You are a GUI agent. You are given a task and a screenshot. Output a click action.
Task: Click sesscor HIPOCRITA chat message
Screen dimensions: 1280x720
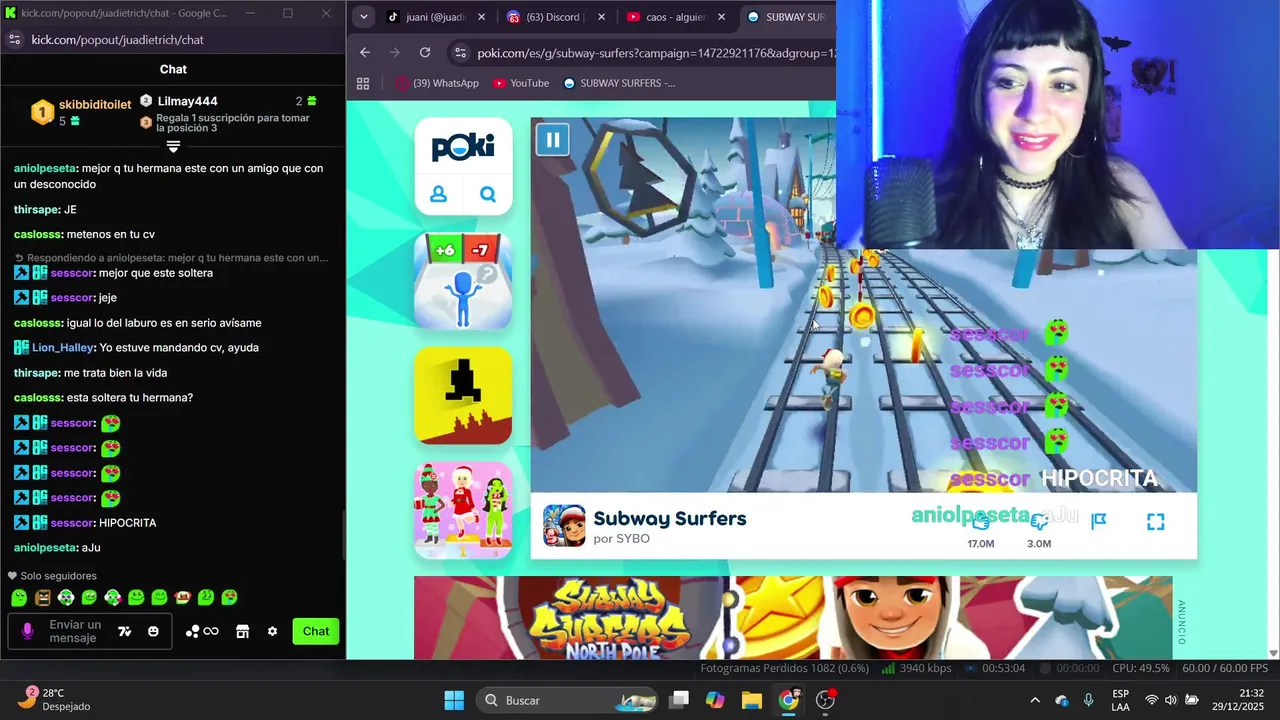click(85, 523)
